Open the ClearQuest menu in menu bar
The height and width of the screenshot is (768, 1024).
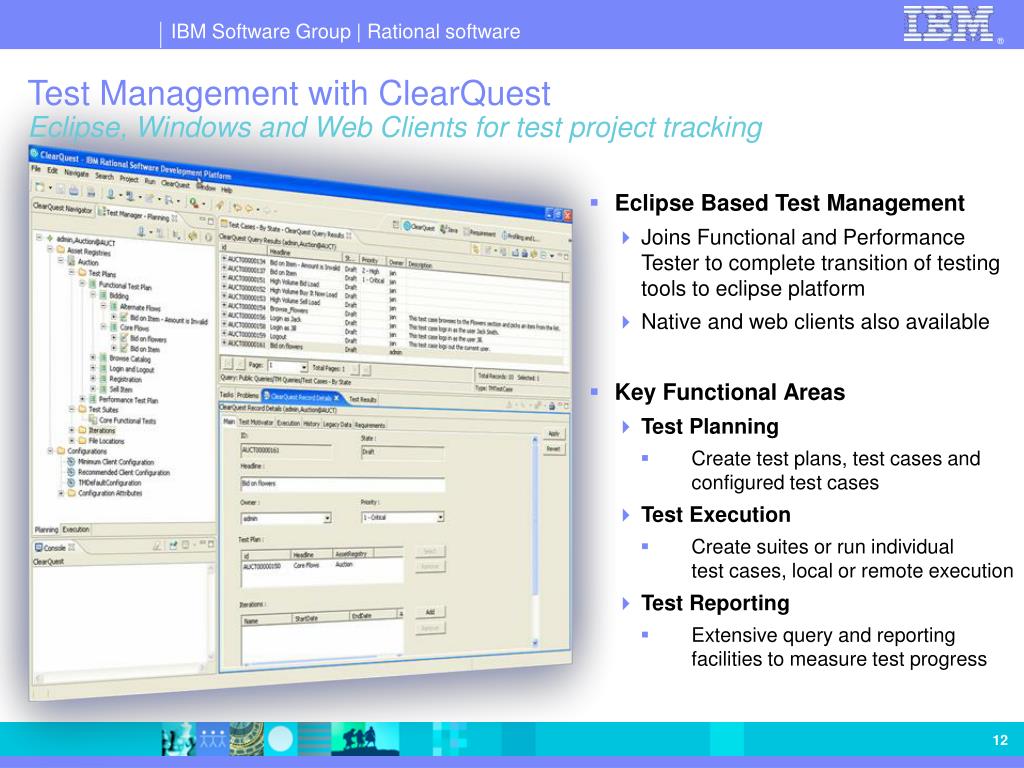pos(175,184)
